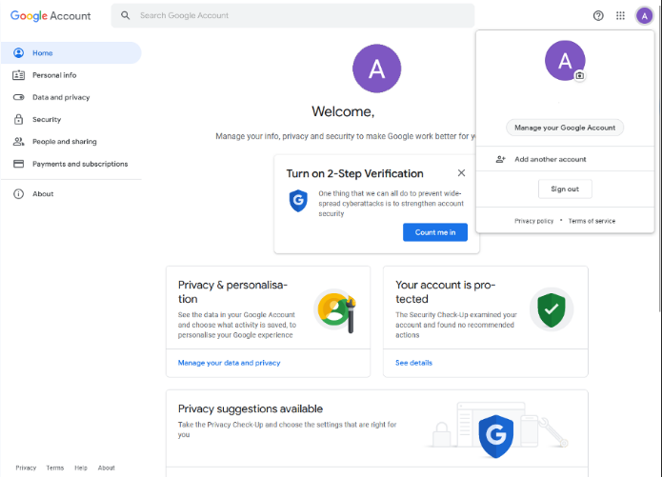The image size is (662, 477).
Task: Click the profile avatar in top bar
Action: [644, 16]
